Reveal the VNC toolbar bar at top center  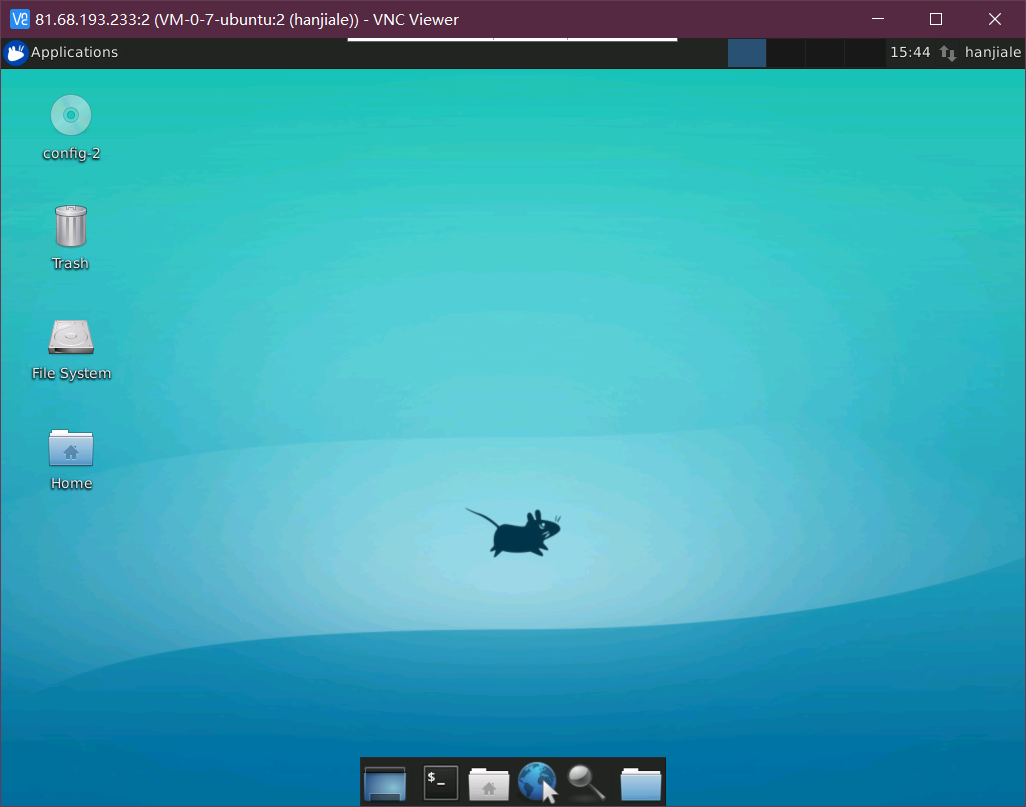pos(512,39)
